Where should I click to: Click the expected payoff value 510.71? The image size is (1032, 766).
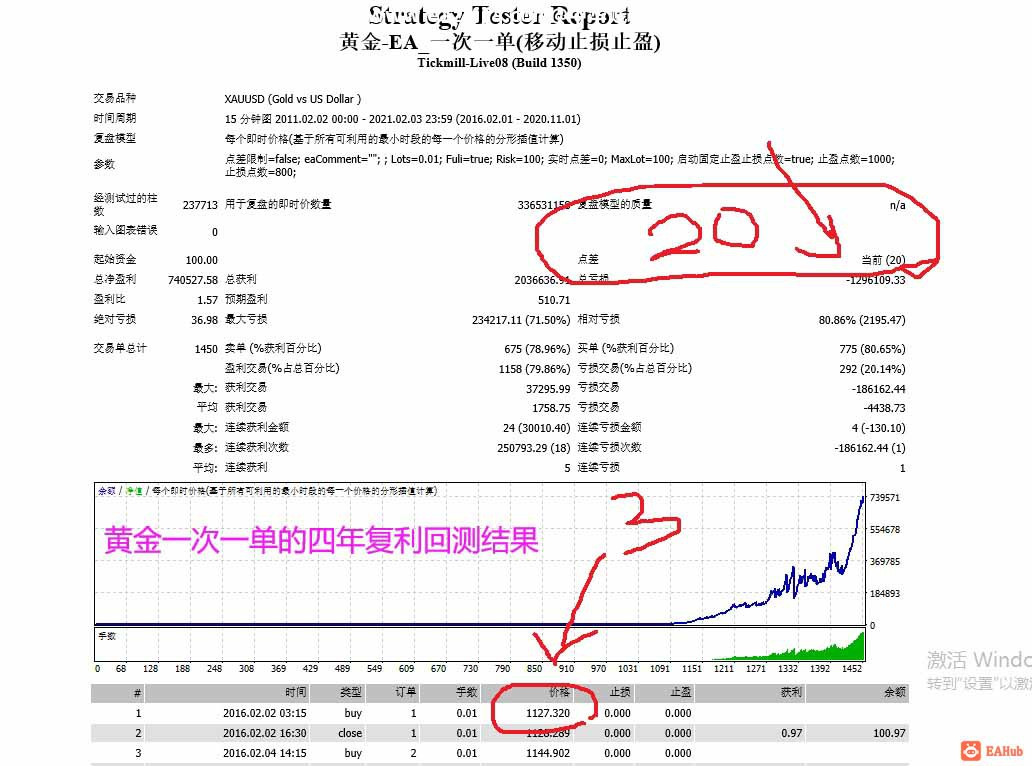click(x=554, y=300)
